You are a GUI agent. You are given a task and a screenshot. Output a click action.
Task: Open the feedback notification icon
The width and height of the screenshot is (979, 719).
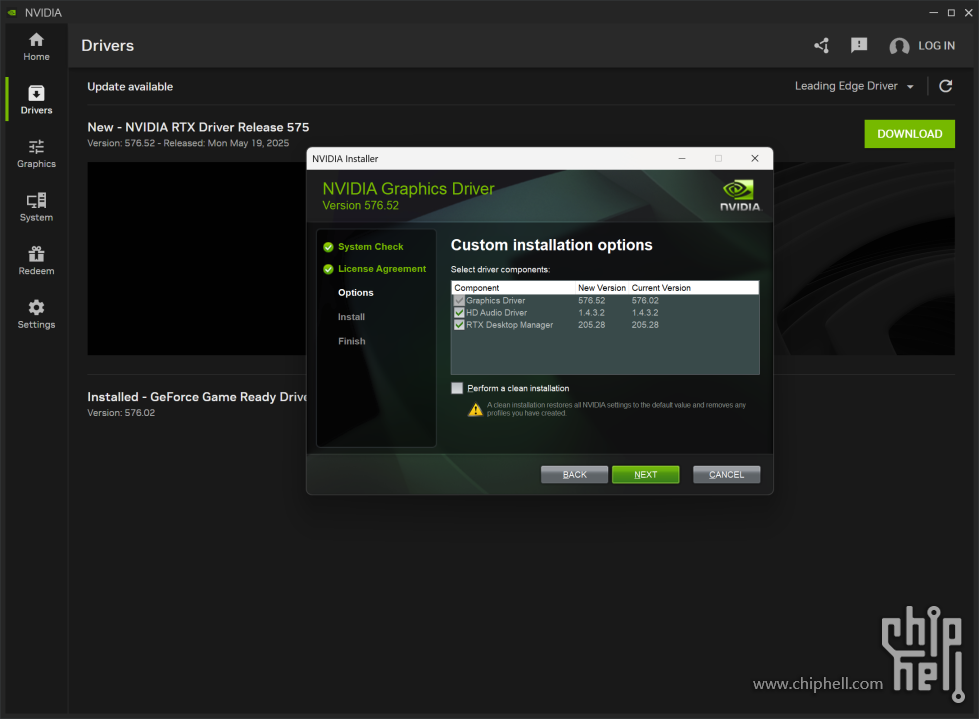(859, 45)
